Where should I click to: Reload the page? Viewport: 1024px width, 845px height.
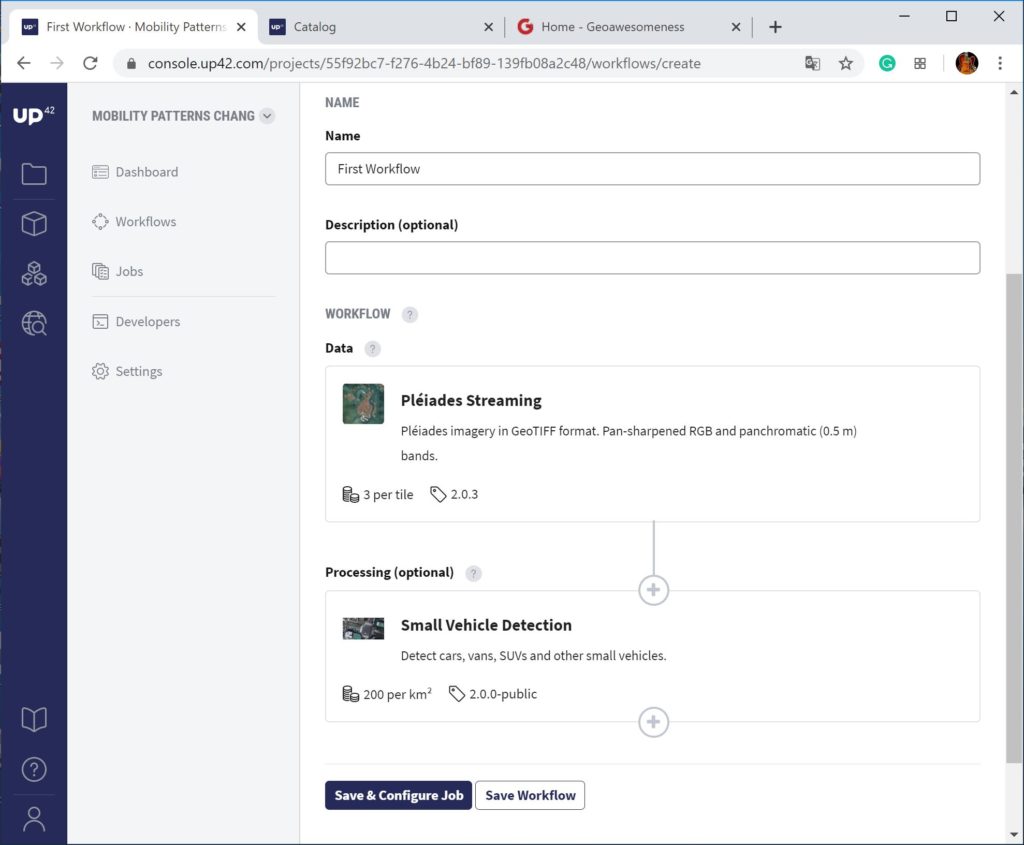point(90,63)
